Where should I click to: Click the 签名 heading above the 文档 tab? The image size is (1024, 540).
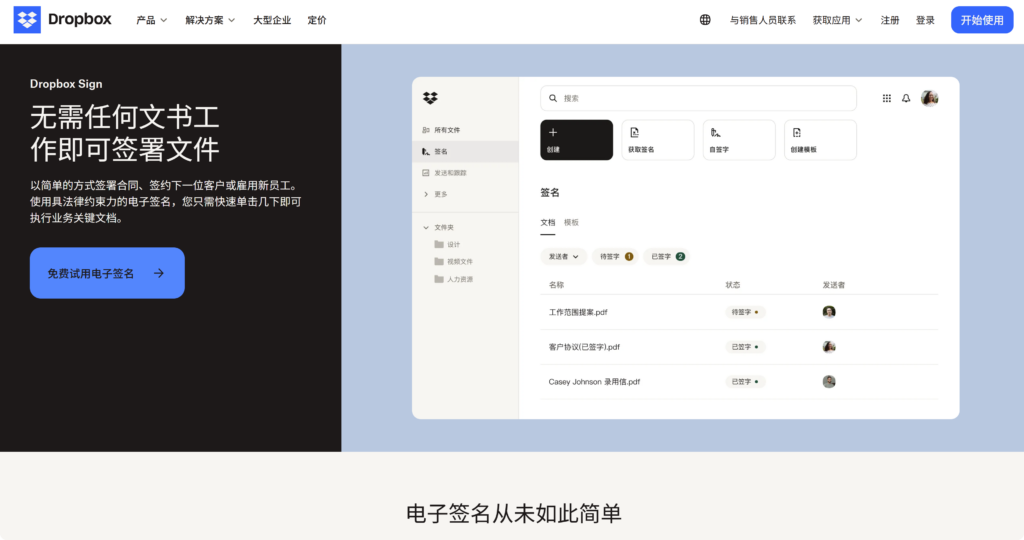[550, 193]
